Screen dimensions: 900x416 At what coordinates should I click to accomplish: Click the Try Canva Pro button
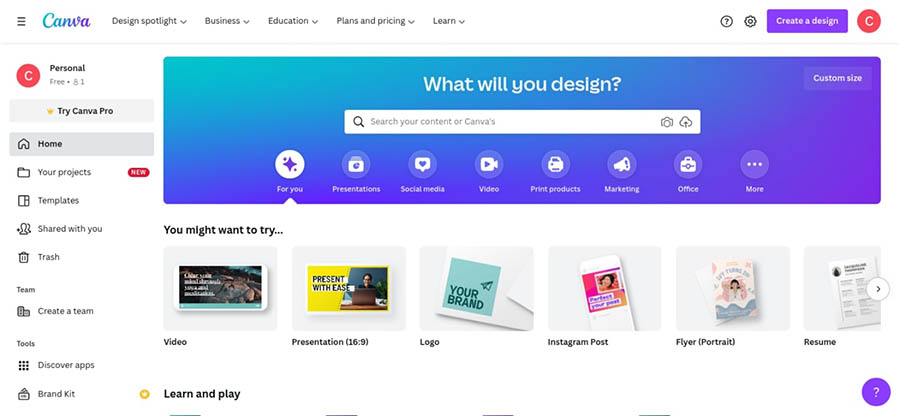tap(82, 111)
